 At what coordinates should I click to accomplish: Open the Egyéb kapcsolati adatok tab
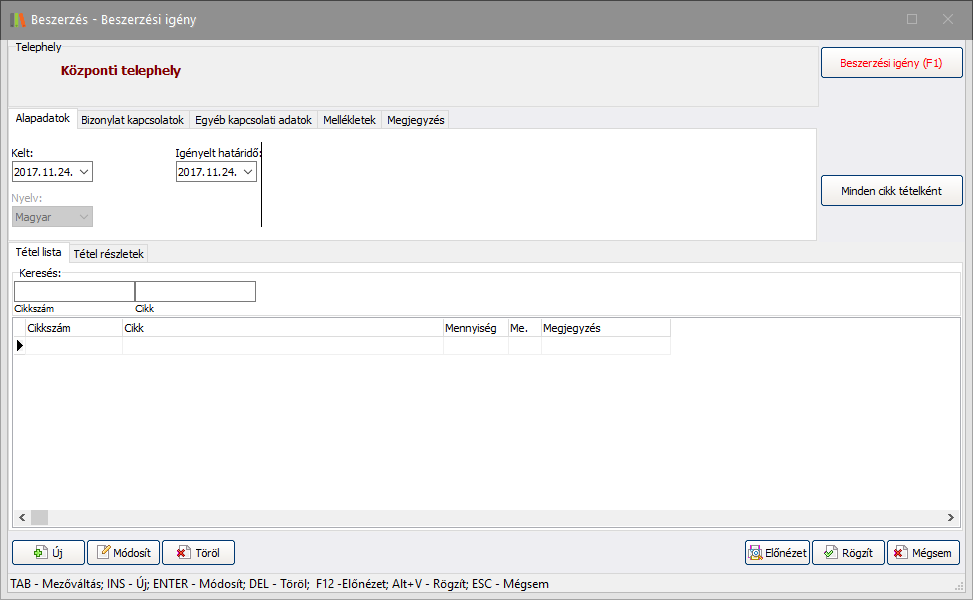(x=253, y=120)
